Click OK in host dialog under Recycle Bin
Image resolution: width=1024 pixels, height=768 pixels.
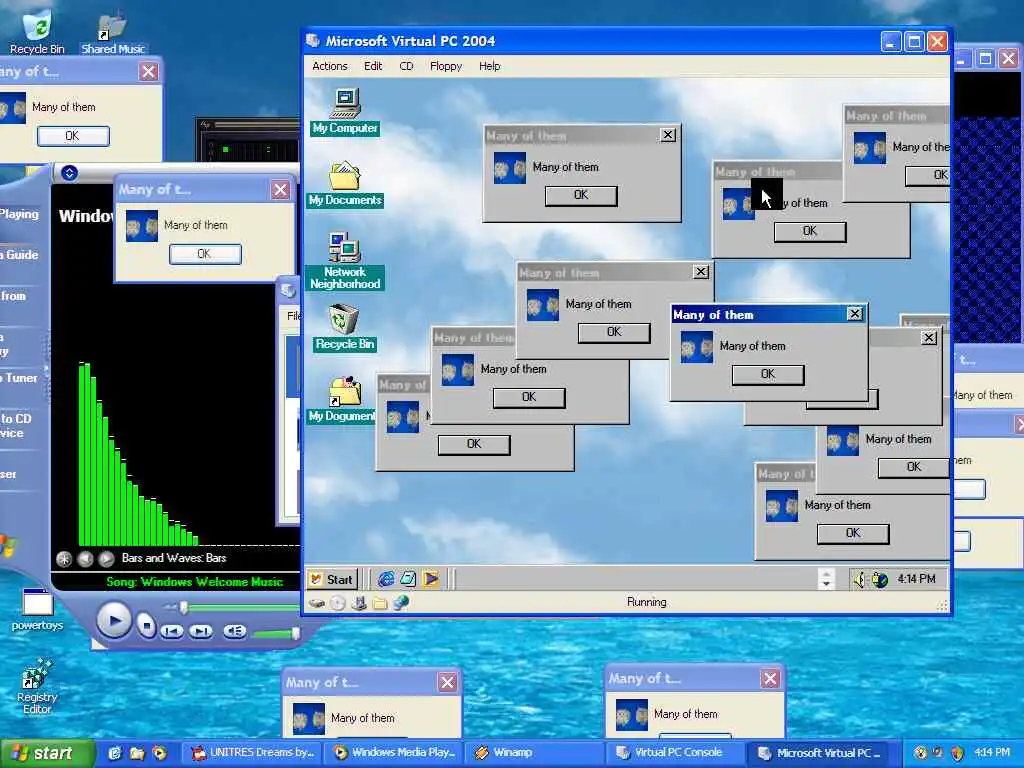(x=72, y=136)
